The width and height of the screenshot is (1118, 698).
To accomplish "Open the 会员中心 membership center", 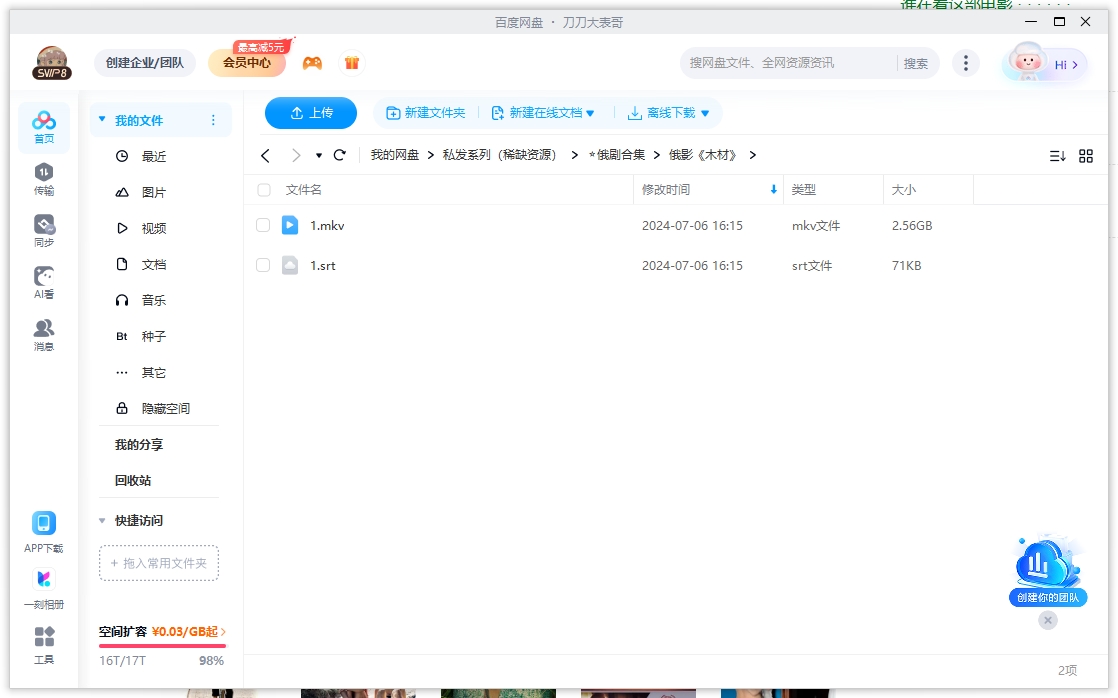I will [245, 62].
